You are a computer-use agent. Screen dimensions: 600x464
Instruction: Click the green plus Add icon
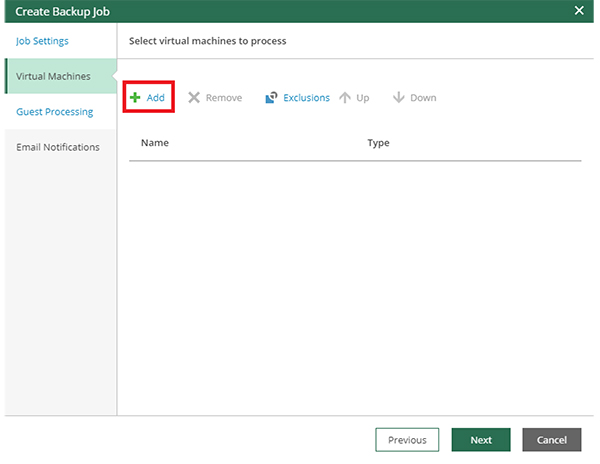[x=135, y=98]
